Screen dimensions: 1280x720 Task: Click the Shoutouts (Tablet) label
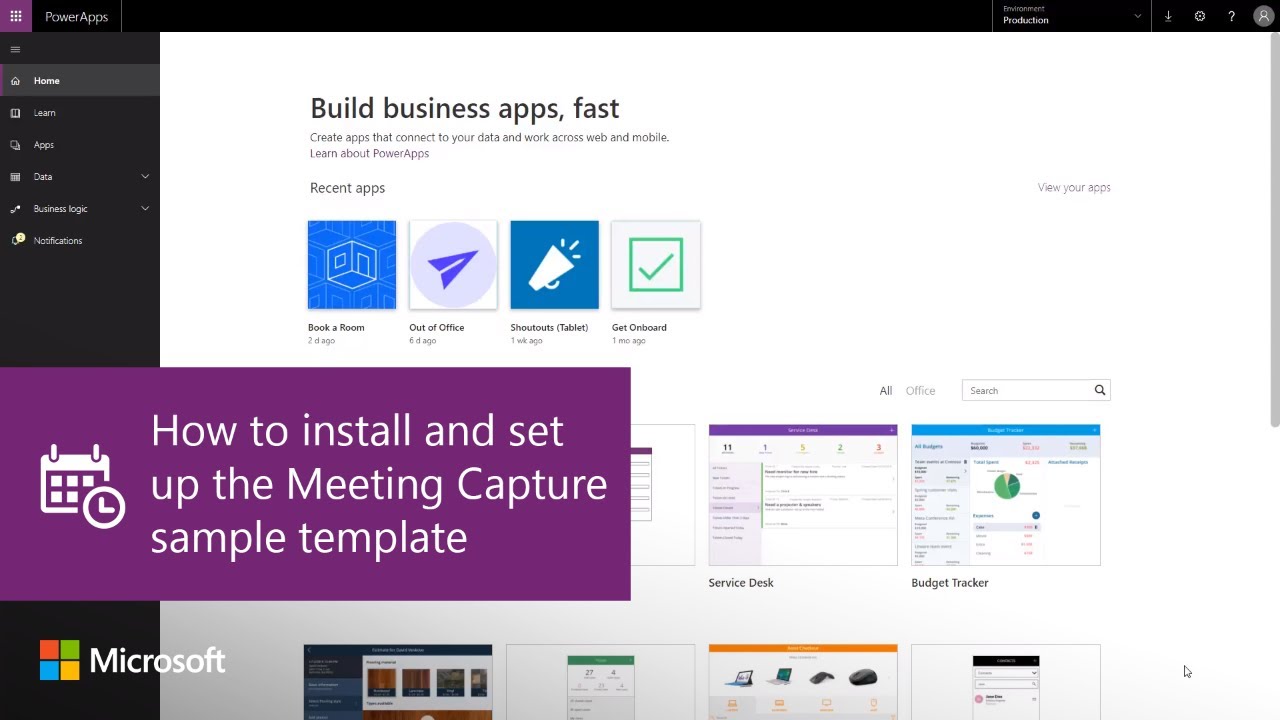click(x=549, y=327)
